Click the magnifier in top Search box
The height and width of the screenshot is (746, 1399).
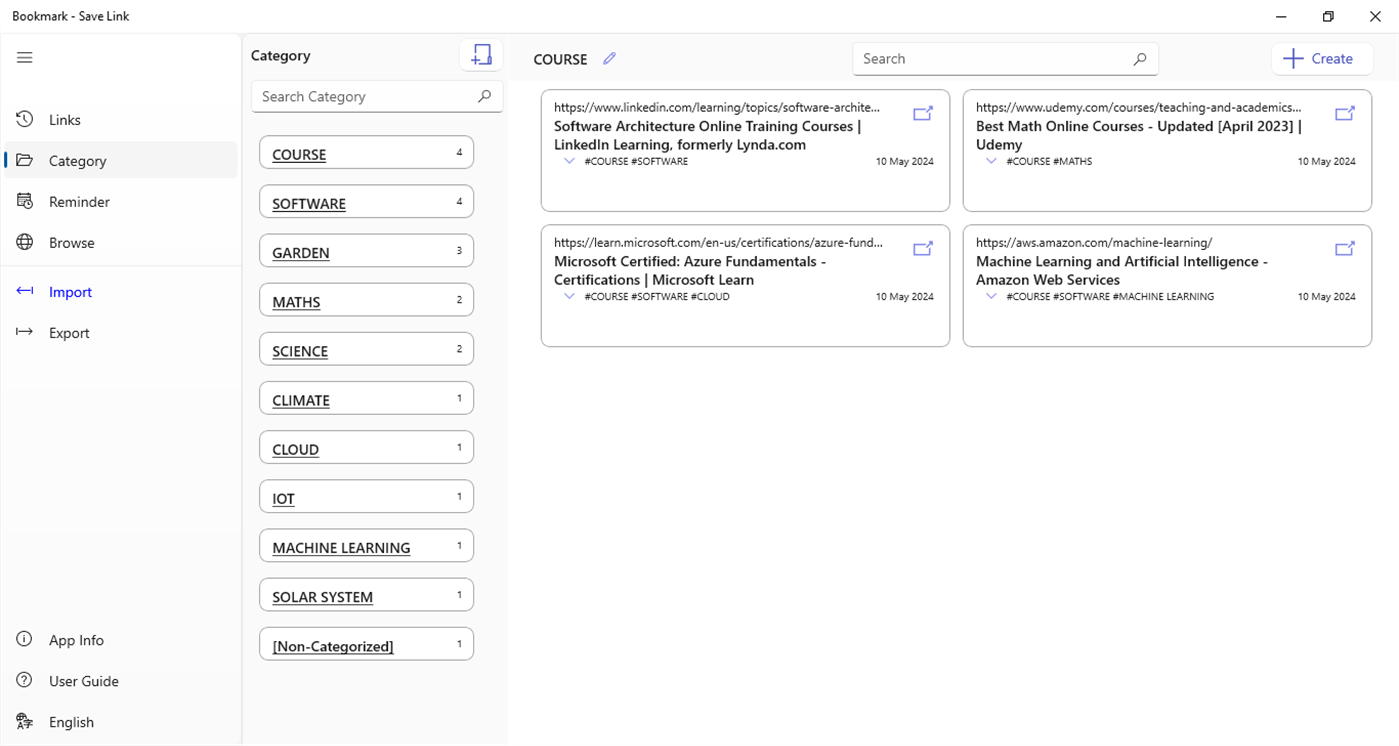(x=1139, y=59)
